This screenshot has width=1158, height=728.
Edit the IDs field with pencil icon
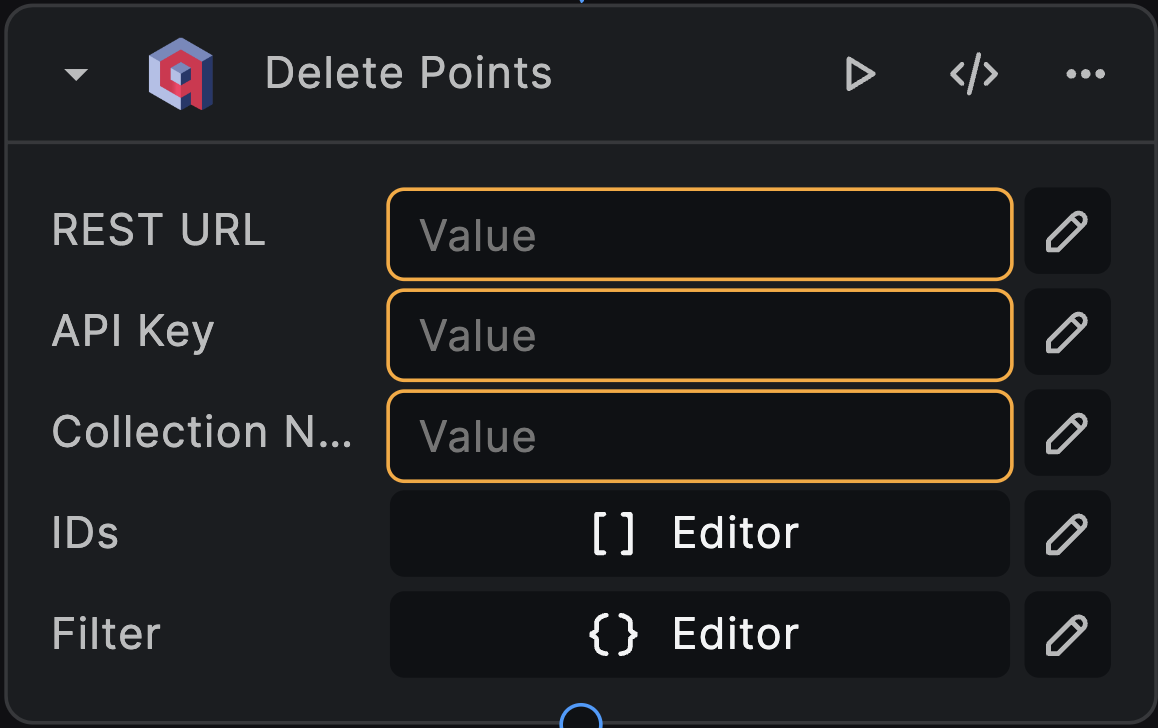coord(1067,533)
